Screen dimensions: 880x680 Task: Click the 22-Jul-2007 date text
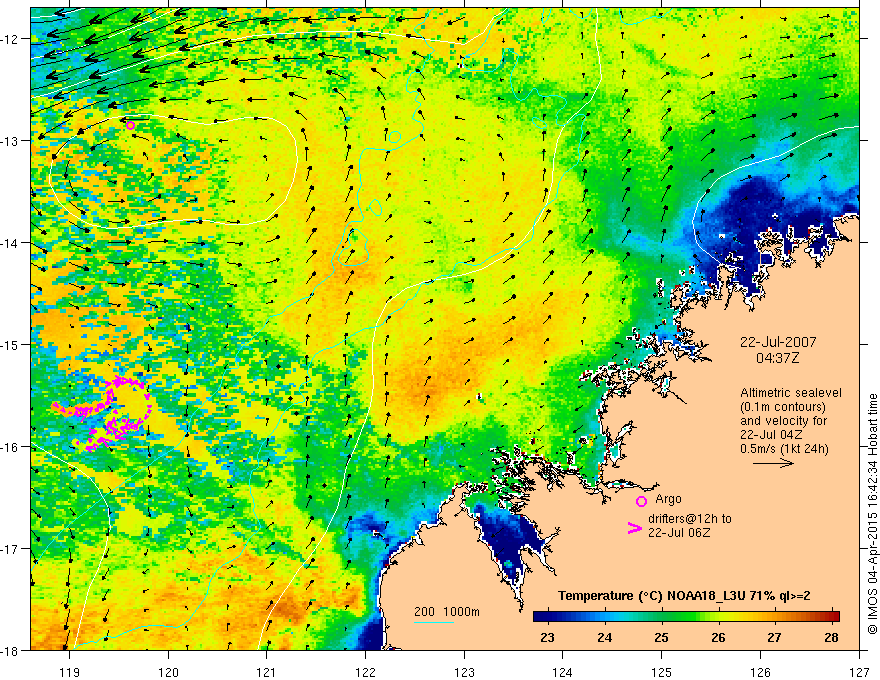coord(778,342)
